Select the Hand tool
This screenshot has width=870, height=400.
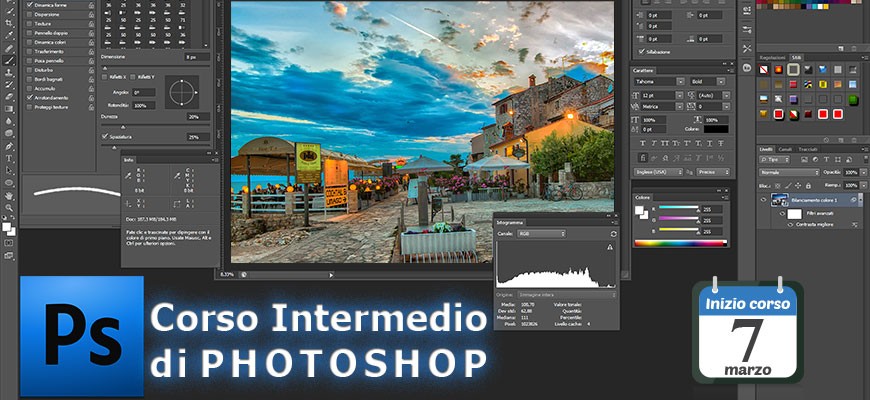click(9, 196)
